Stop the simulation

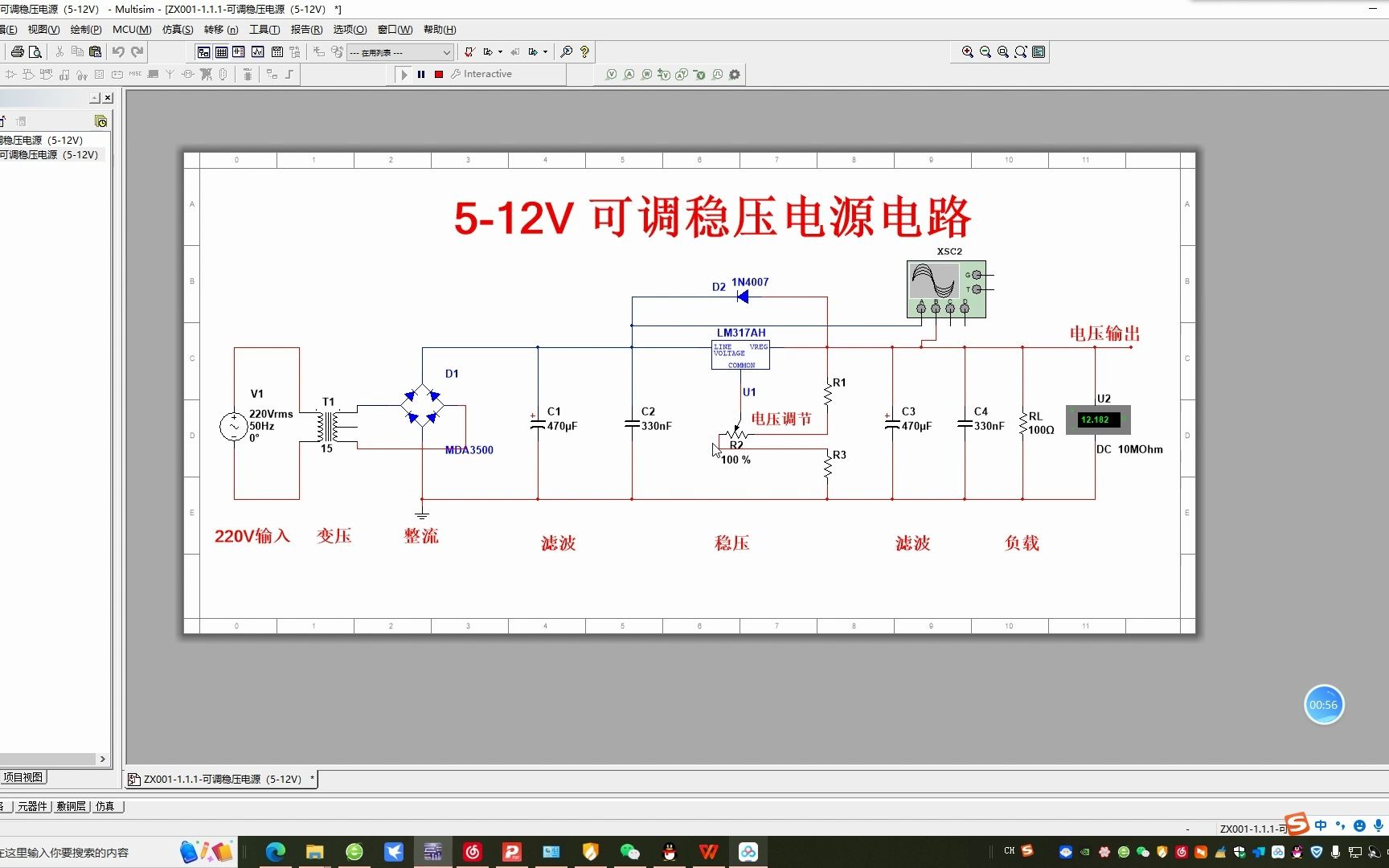[438, 74]
